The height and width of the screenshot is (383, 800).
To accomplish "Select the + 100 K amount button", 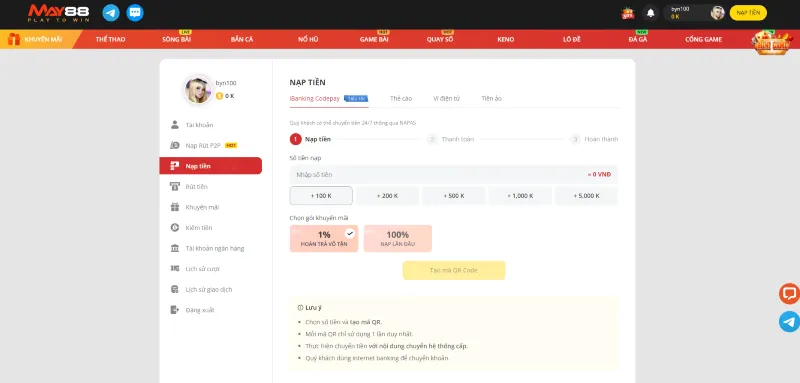I will tap(321, 196).
